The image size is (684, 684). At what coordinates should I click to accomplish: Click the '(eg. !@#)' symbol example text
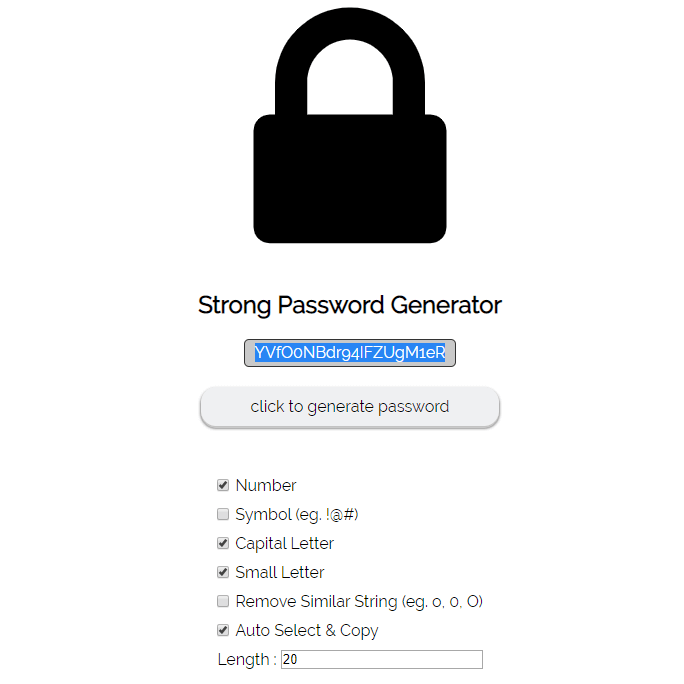tap(327, 515)
